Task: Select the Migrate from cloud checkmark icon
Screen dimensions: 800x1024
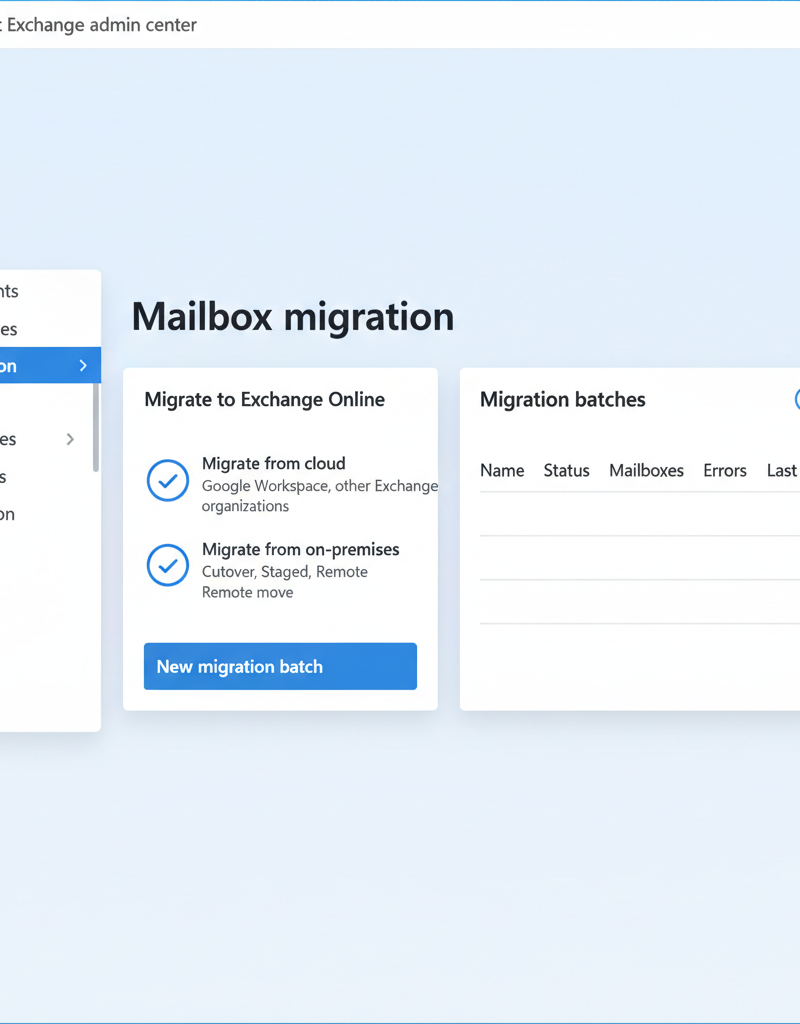Action: coord(168,480)
